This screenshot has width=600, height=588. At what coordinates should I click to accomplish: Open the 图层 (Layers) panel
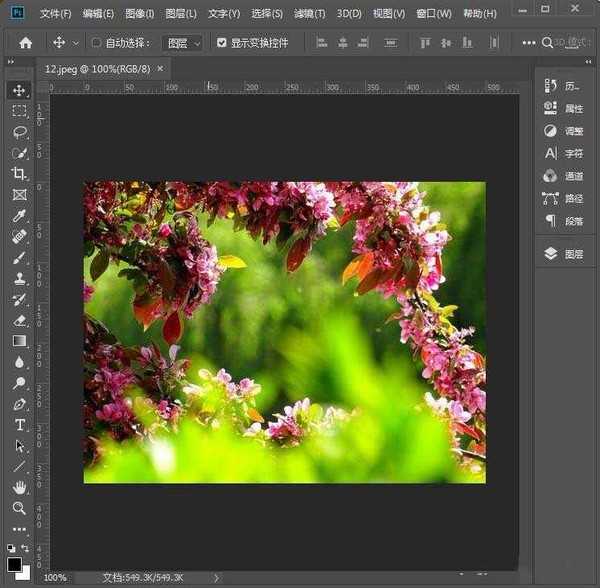coord(564,254)
